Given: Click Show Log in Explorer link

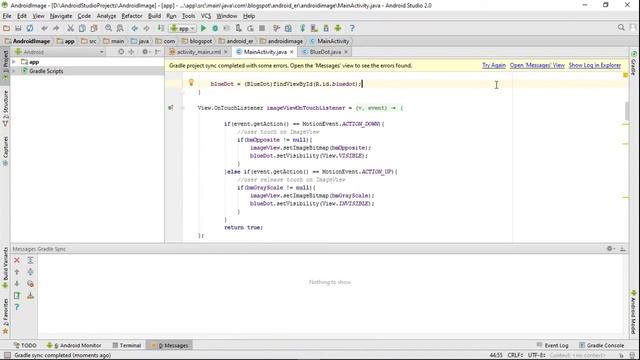Looking at the screenshot, I should (595, 65).
